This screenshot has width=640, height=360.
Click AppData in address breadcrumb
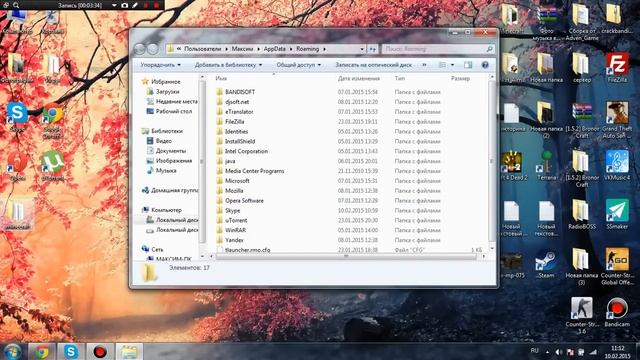pyautogui.click(x=275, y=49)
